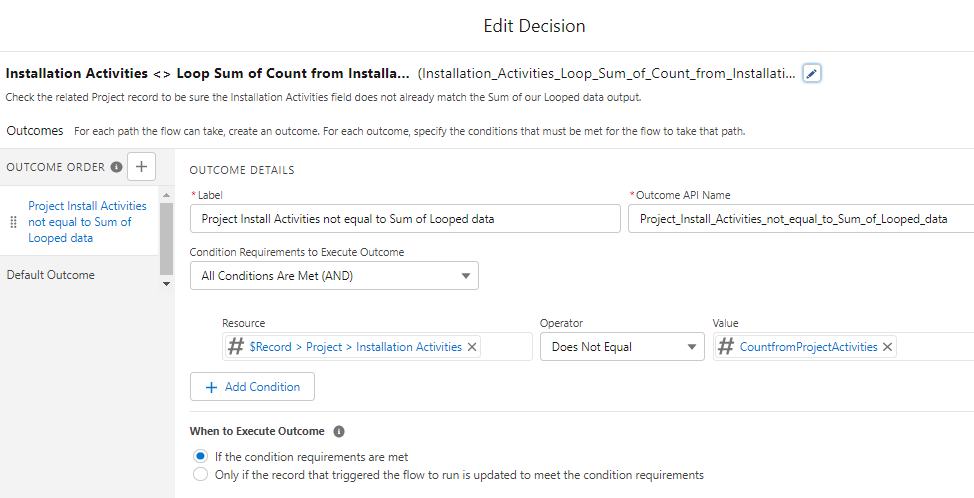Open the Condition Requirements to Execute Outcome dropdown
The width and height of the screenshot is (974, 498).
coord(334,276)
